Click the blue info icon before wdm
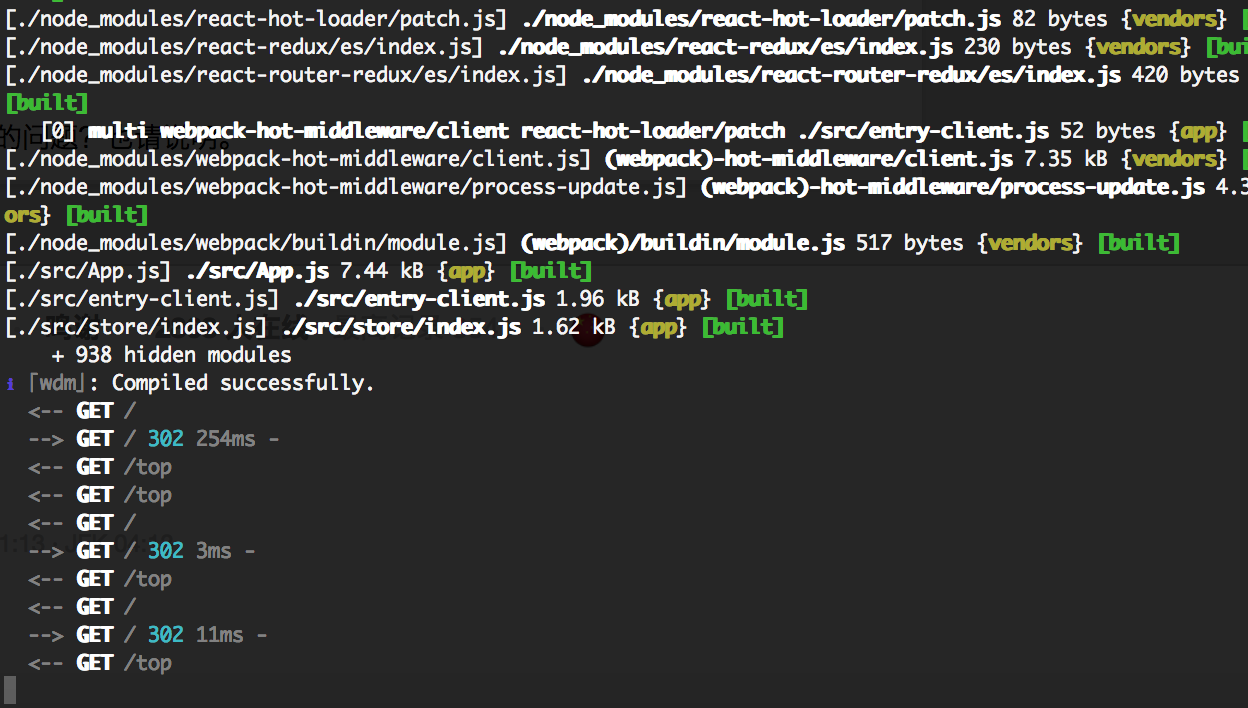Screen dimensions: 1248x708 coord(10,382)
